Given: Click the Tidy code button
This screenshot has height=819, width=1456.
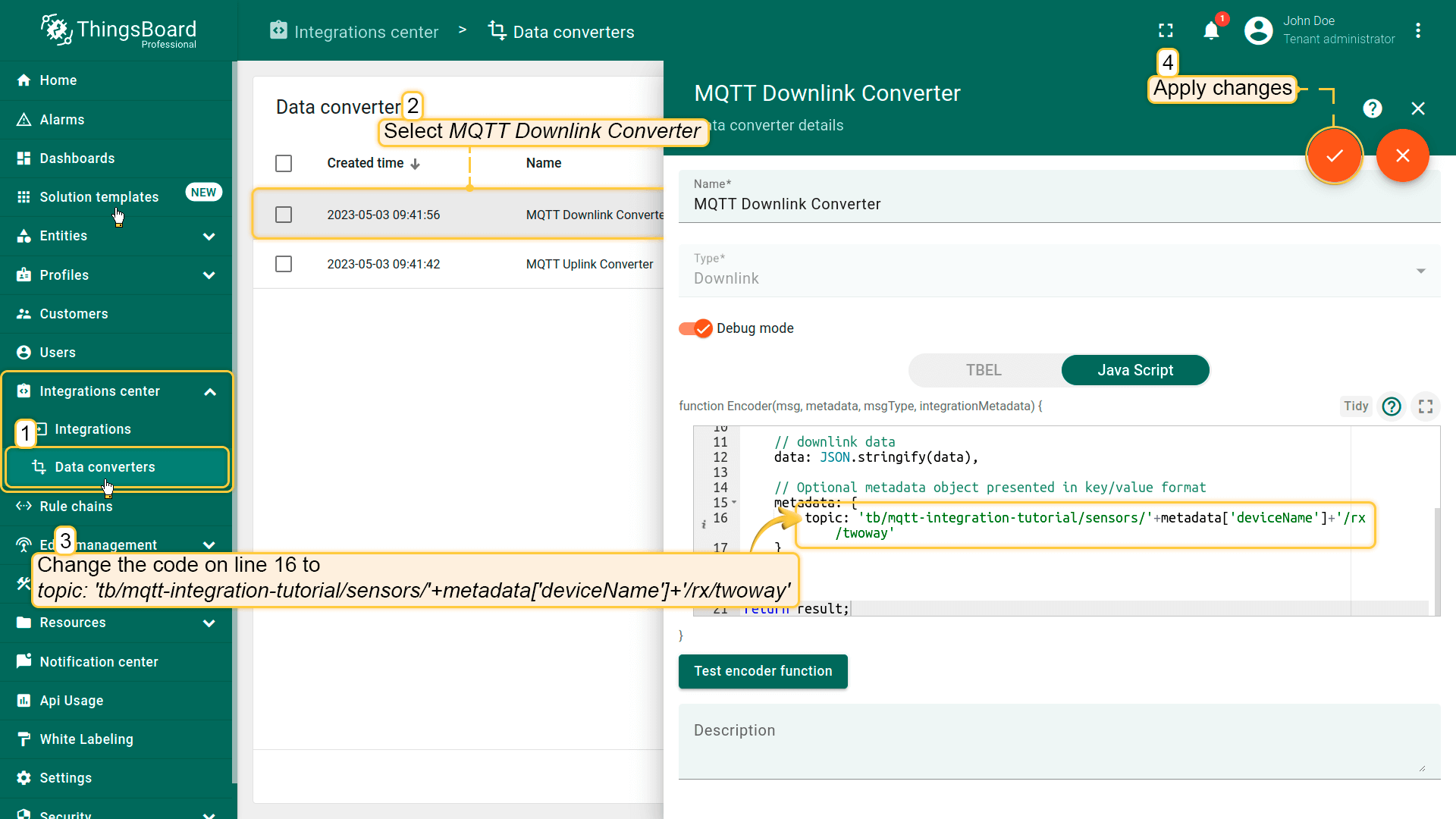Looking at the screenshot, I should 1355,406.
